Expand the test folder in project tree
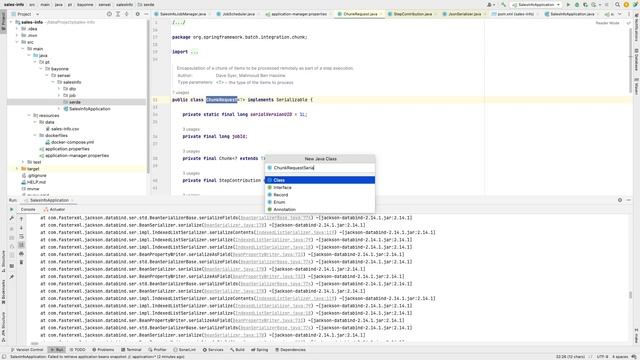This screenshot has height=360, width=640. tap(23, 162)
